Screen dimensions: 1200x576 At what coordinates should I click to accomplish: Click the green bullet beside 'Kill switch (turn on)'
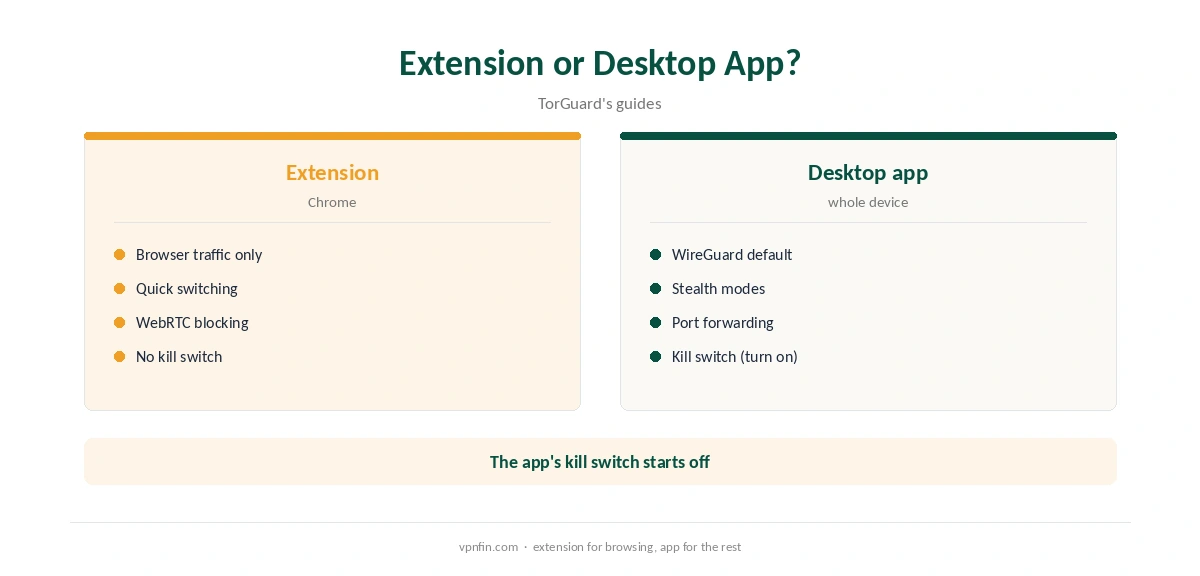656,357
